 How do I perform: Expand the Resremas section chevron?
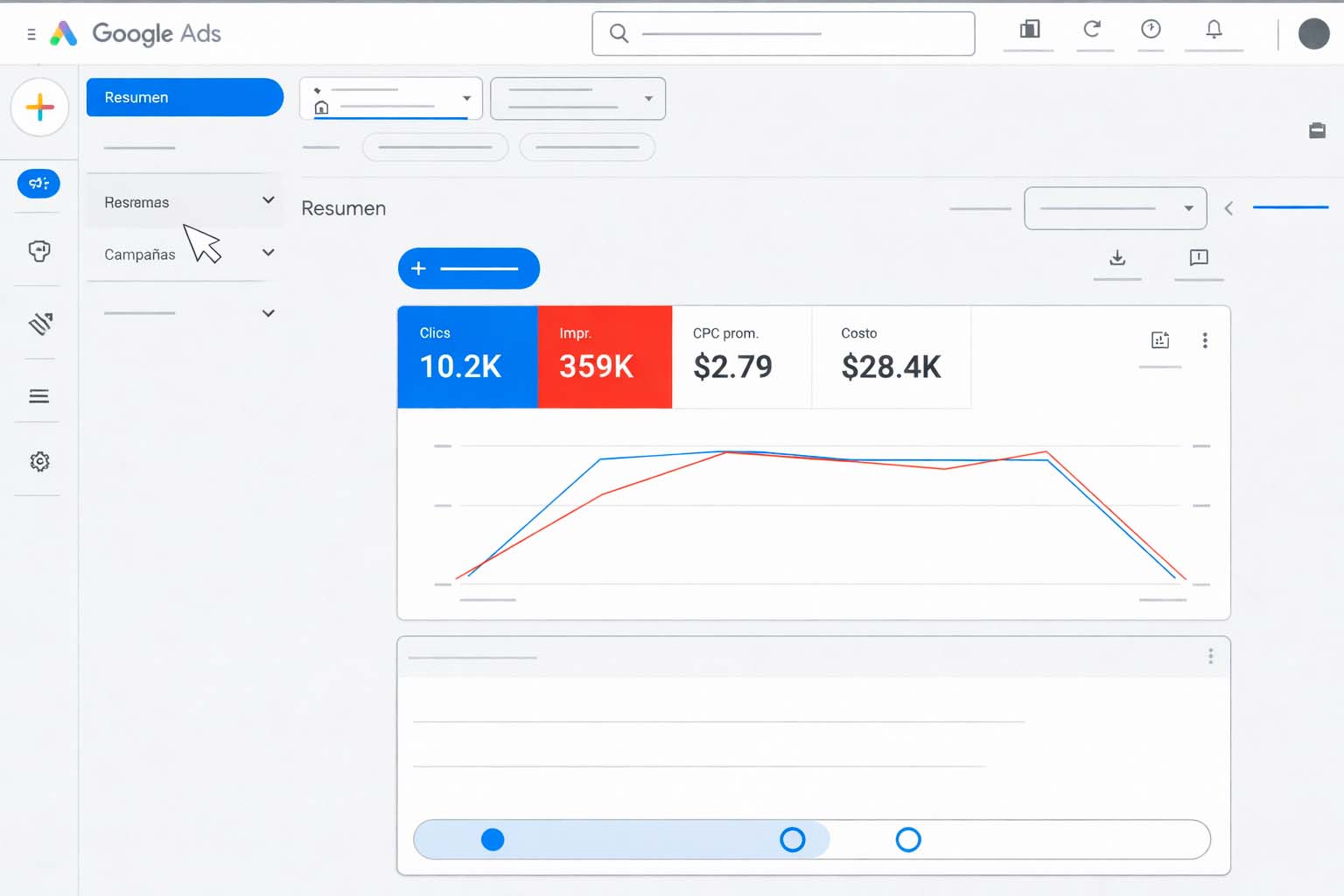[269, 200]
